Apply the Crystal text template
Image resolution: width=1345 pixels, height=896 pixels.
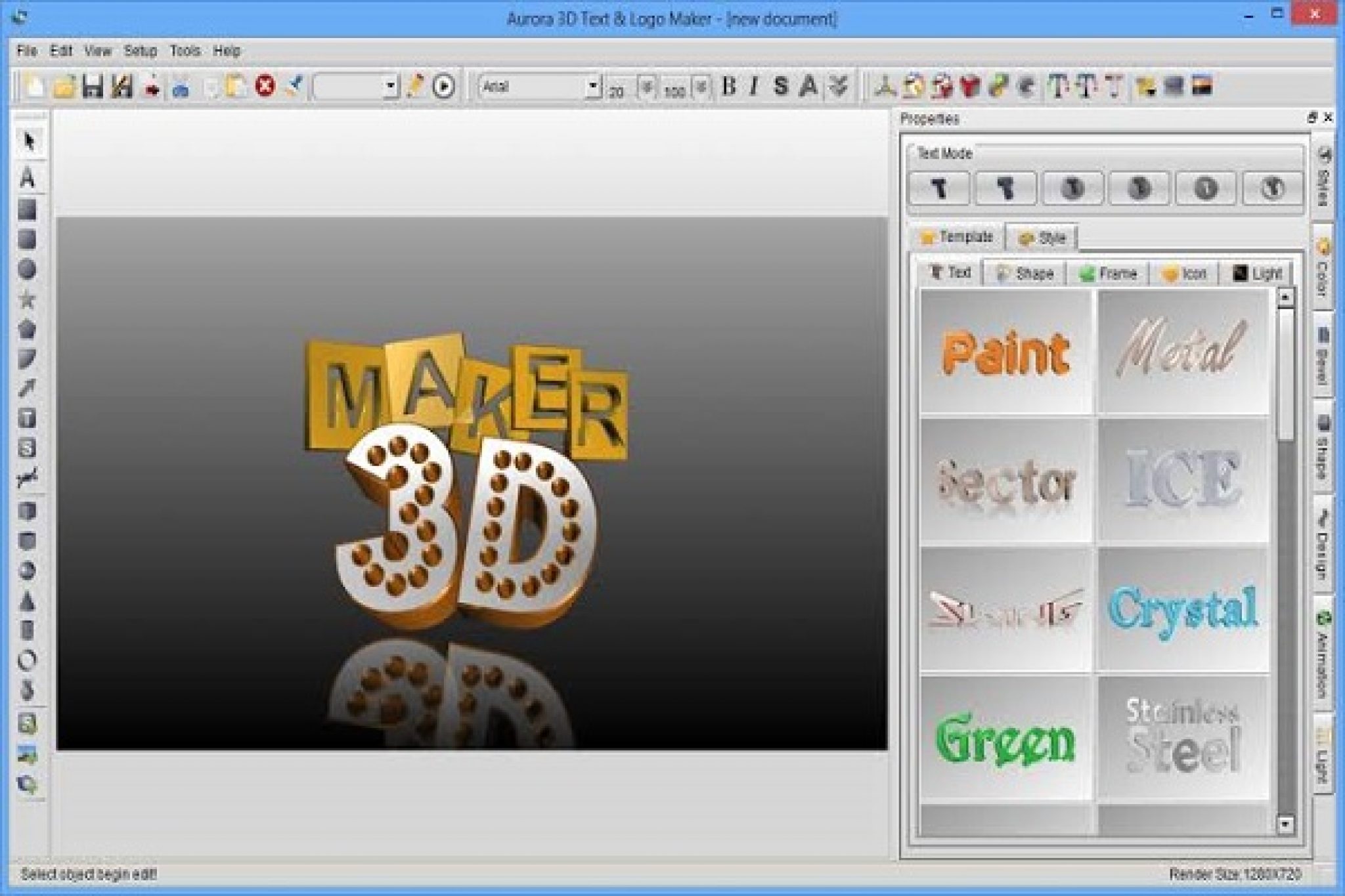[1183, 609]
